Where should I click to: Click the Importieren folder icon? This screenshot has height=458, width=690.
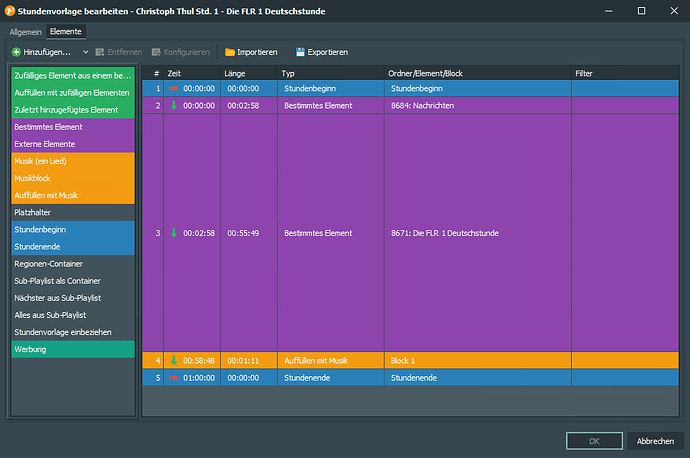230,51
